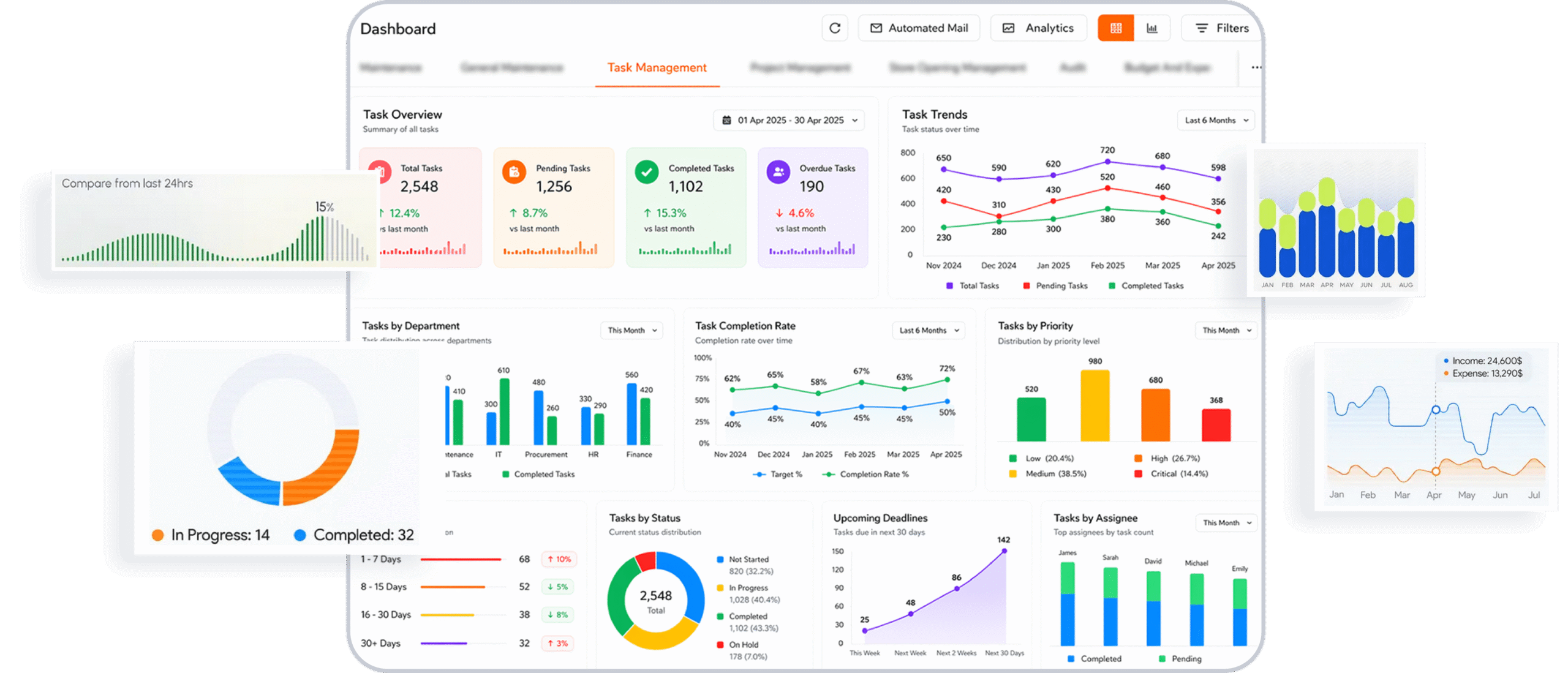Click the 142 data point on Upcoming Deadlines

(x=1003, y=551)
